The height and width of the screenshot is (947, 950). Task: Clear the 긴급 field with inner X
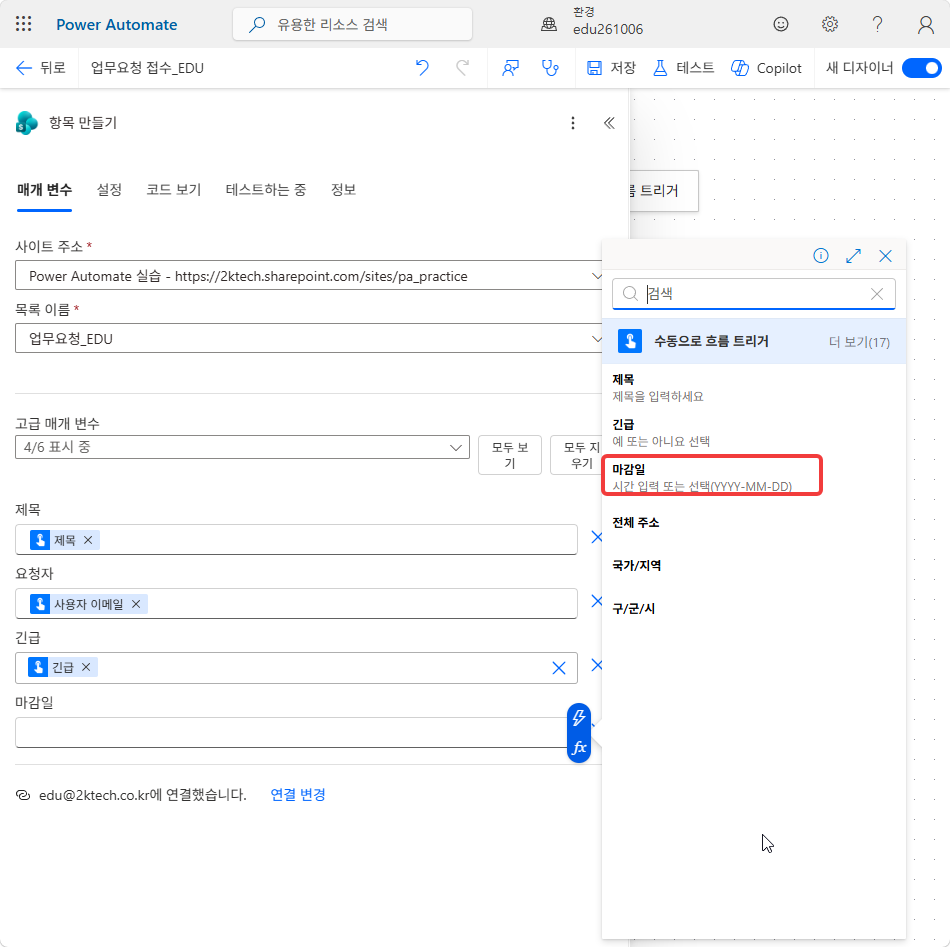coord(559,668)
